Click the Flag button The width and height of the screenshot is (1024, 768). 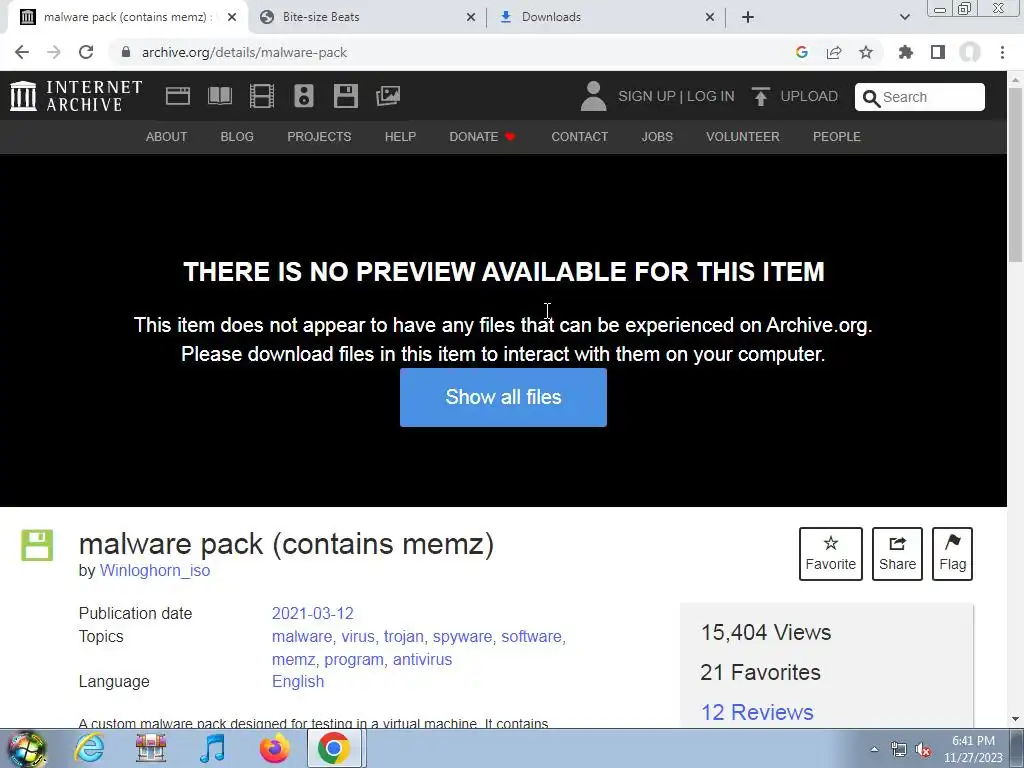952,554
